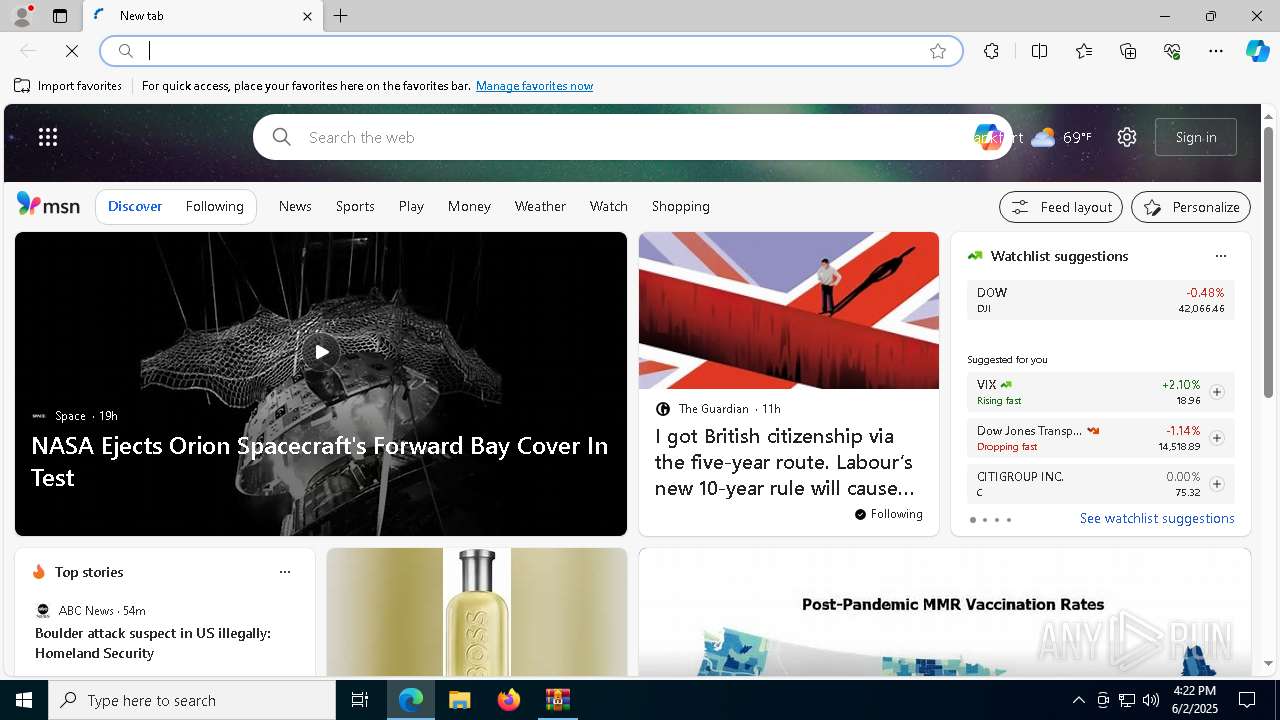Viewport: 1280px width, 720px height.
Task: Open the browser profile icon
Action: (21, 16)
